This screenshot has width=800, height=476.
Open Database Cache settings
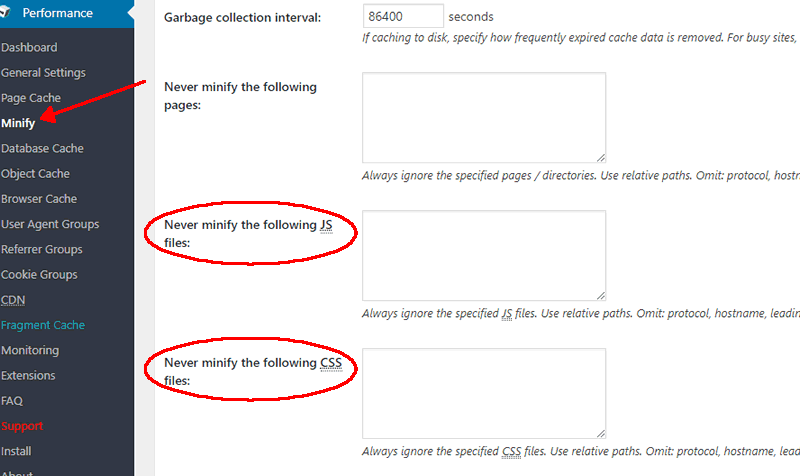[42, 148]
